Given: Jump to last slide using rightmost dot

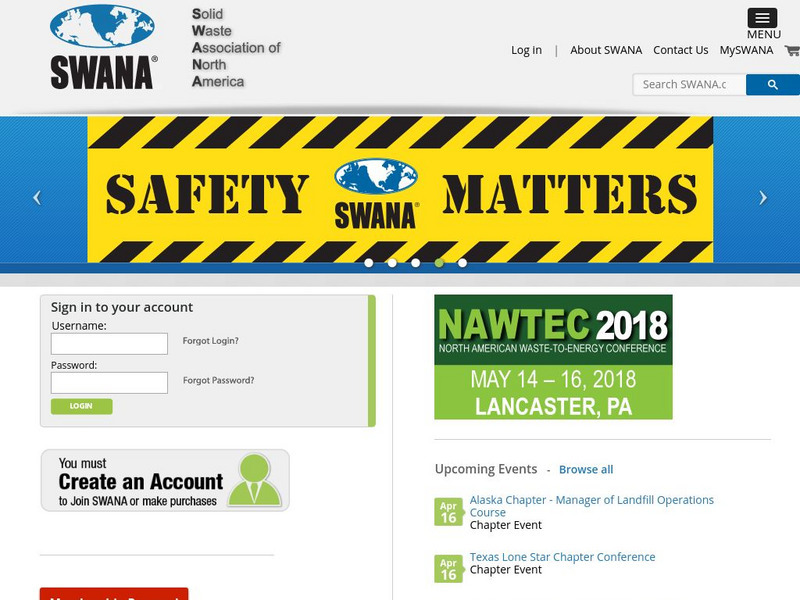Looking at the screenshot, I should click(461, 265).
